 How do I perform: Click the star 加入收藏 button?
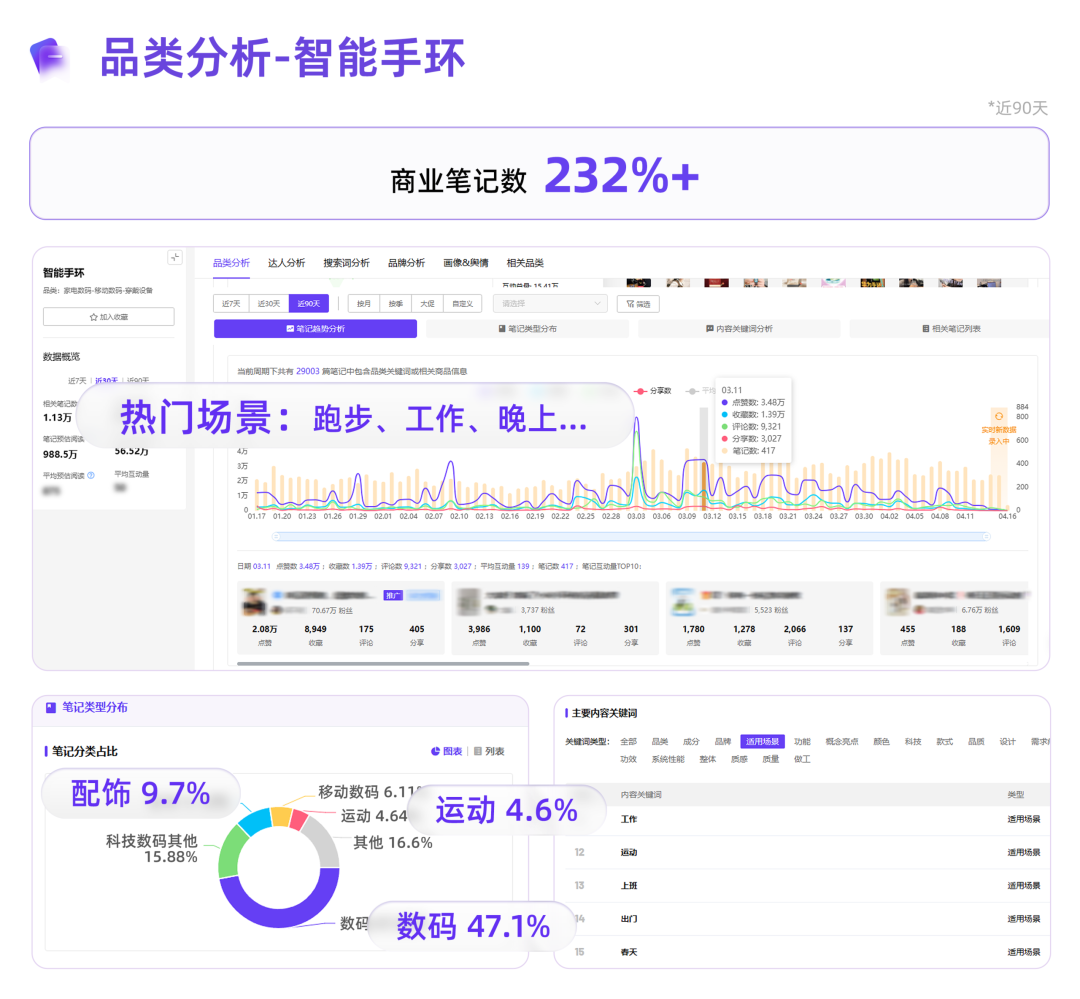click(108, 316)
